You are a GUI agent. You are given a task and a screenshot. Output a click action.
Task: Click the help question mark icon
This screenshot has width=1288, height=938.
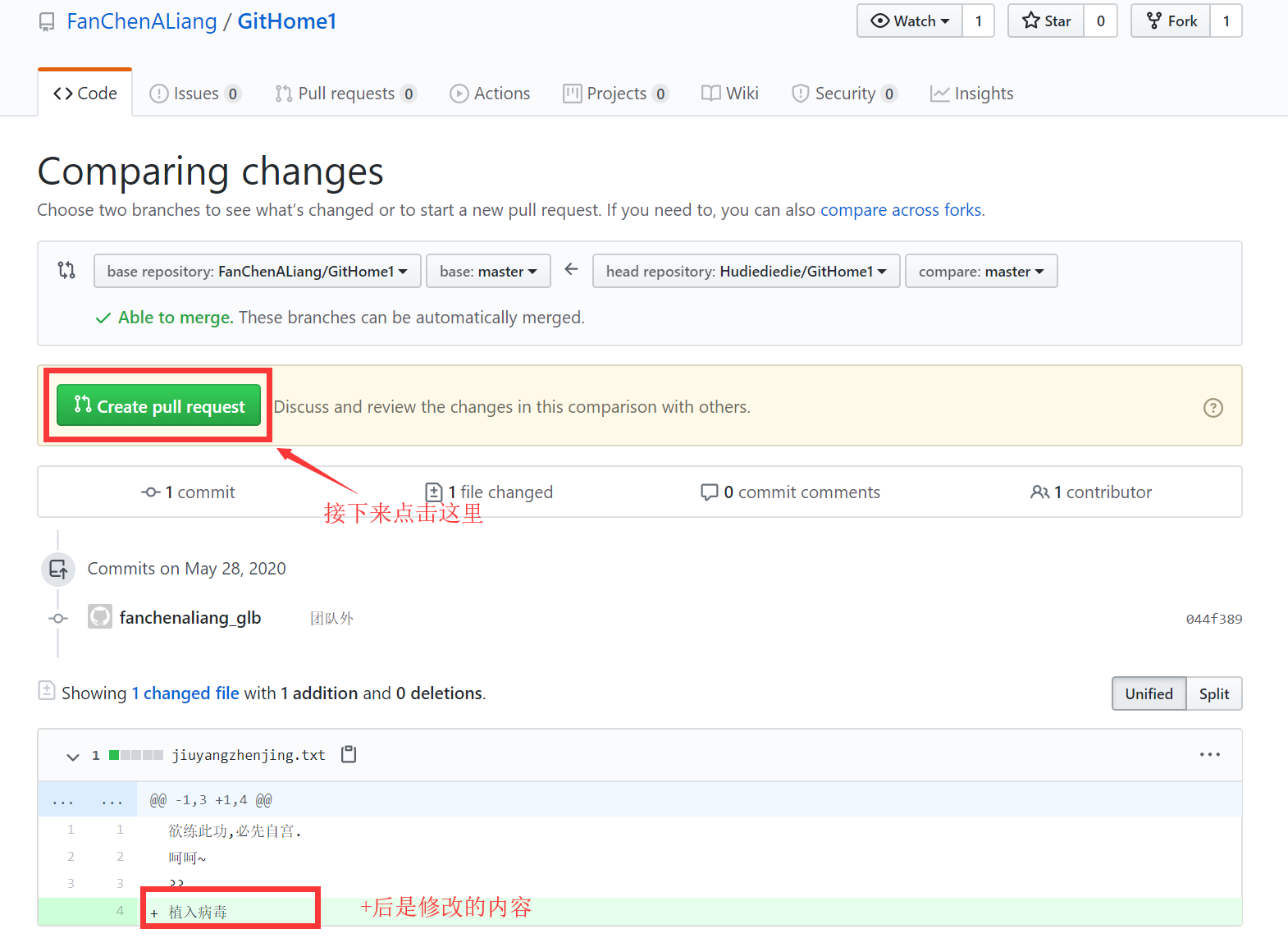1213,408
